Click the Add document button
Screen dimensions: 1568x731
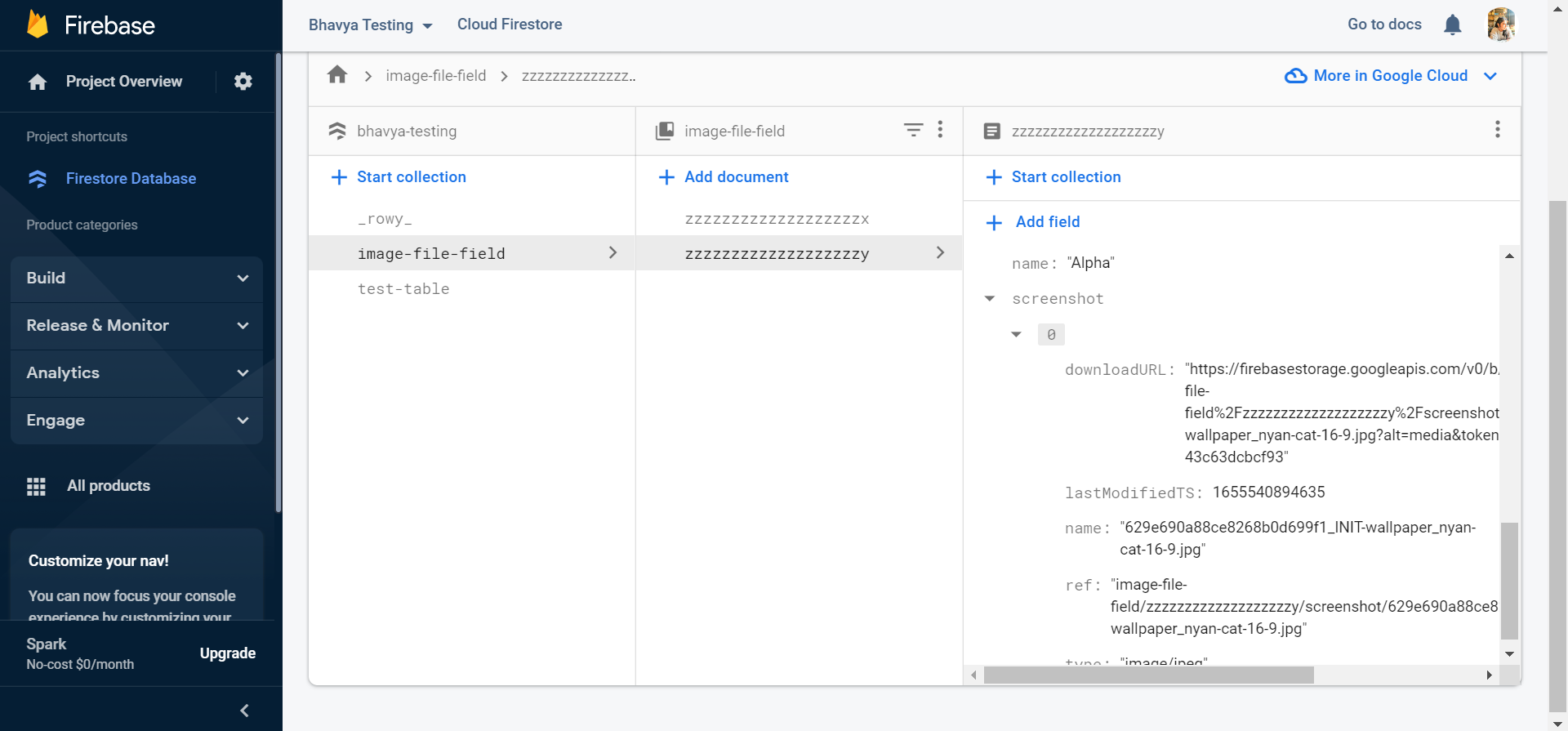(724, 177)
